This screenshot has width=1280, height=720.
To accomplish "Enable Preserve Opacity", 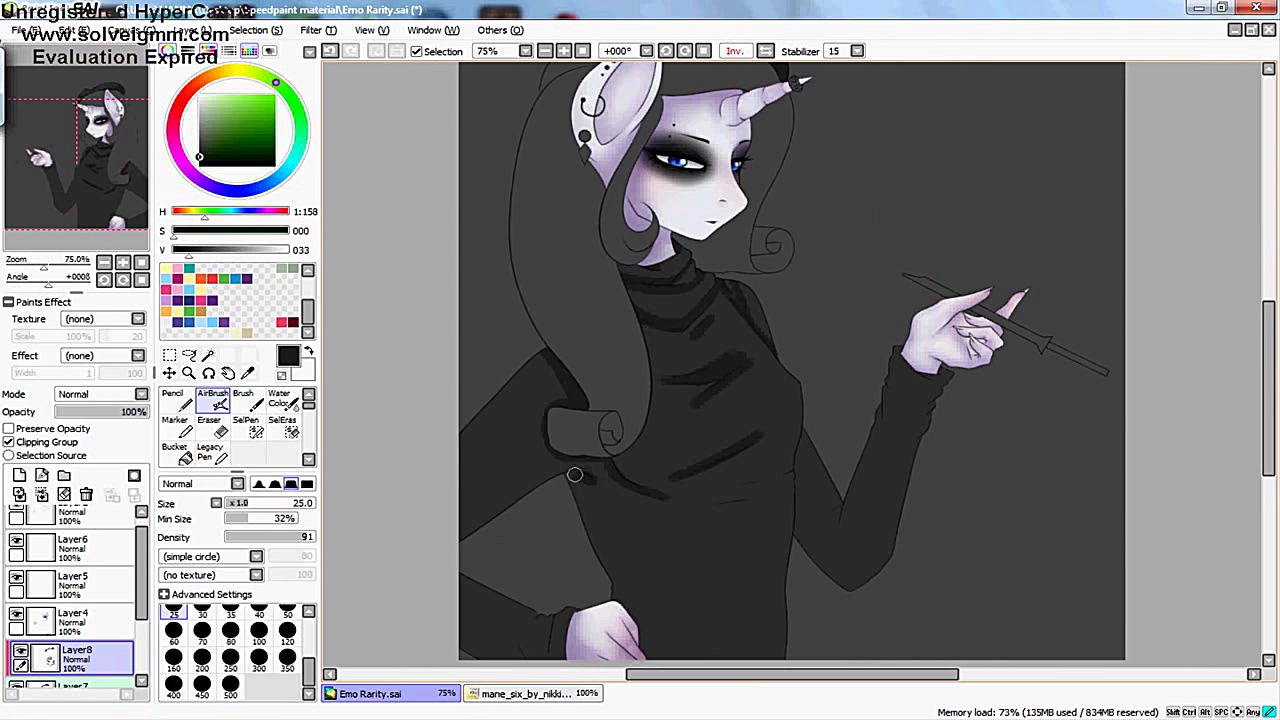I will tap(9, 428).
